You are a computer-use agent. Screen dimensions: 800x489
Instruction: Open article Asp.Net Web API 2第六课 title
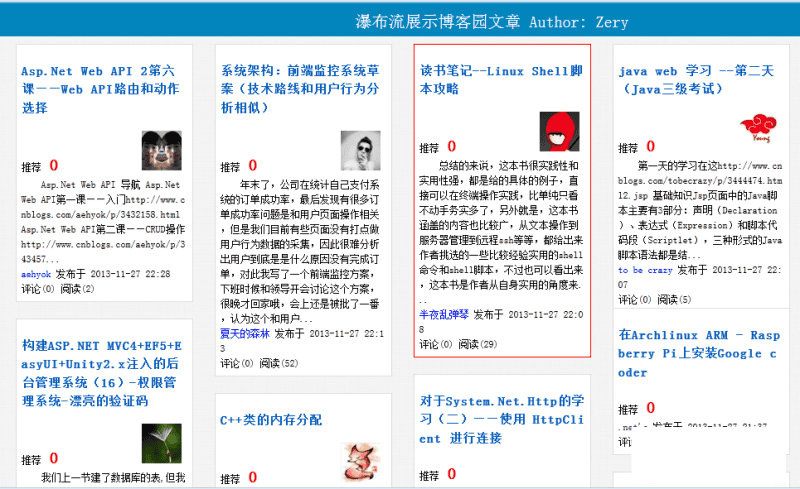point(101,89)
